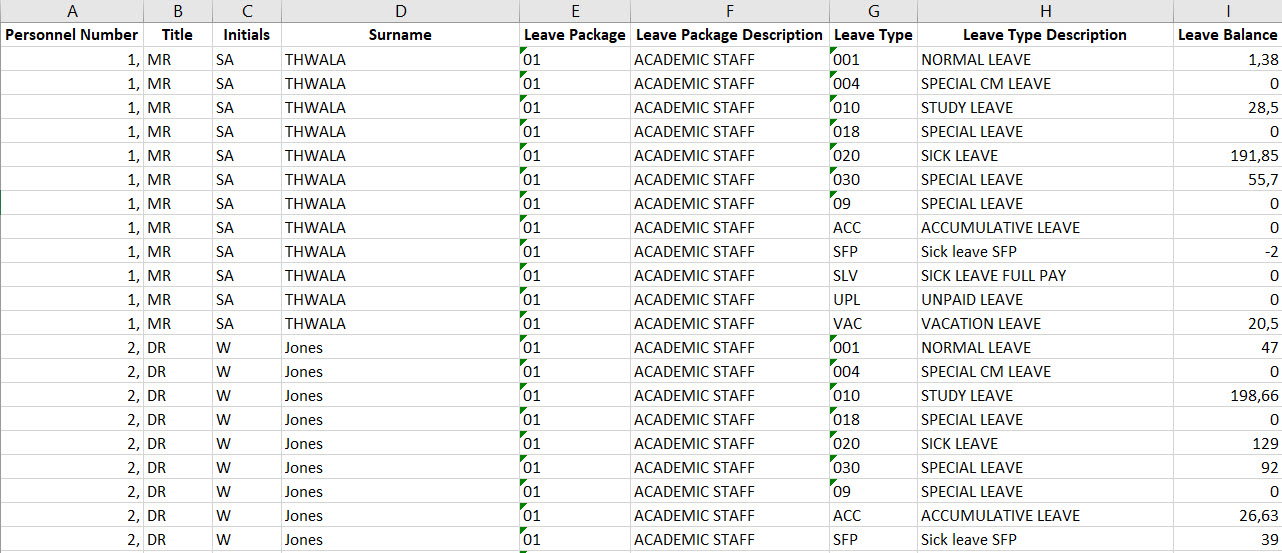Click the 'Leave Balance' header cell
Image resolution: width=1282 pixels, height=553 pixels.
click(x=1227, y=35)
